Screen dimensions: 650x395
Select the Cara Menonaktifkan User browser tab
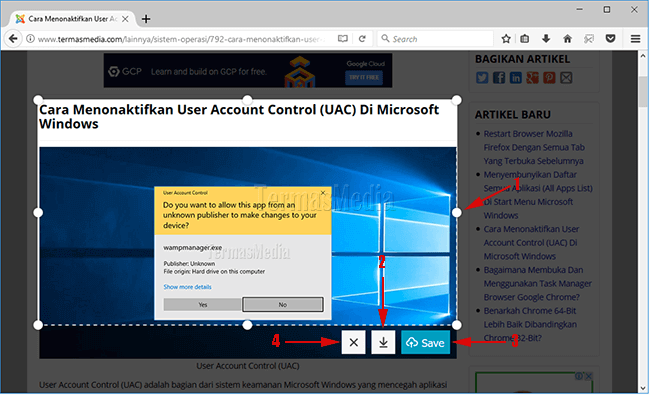click(x=72, y=19)
